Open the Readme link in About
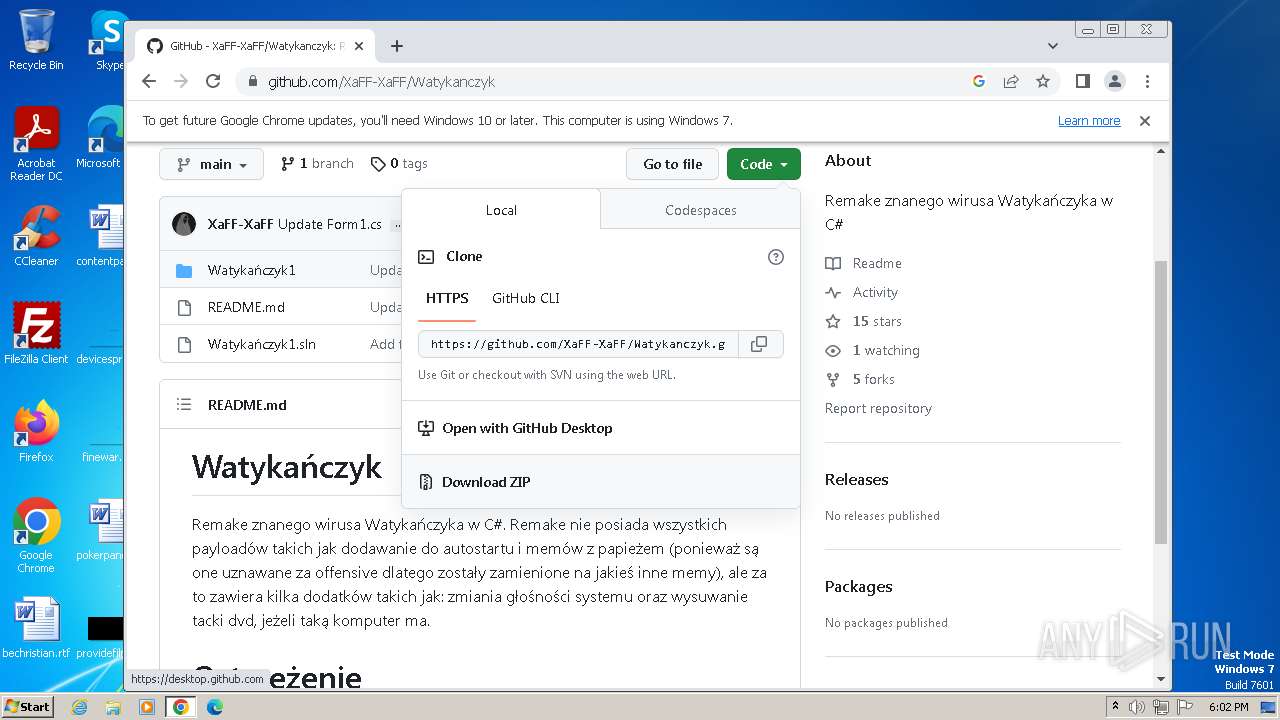1280x720 pixels. point(864,263)
